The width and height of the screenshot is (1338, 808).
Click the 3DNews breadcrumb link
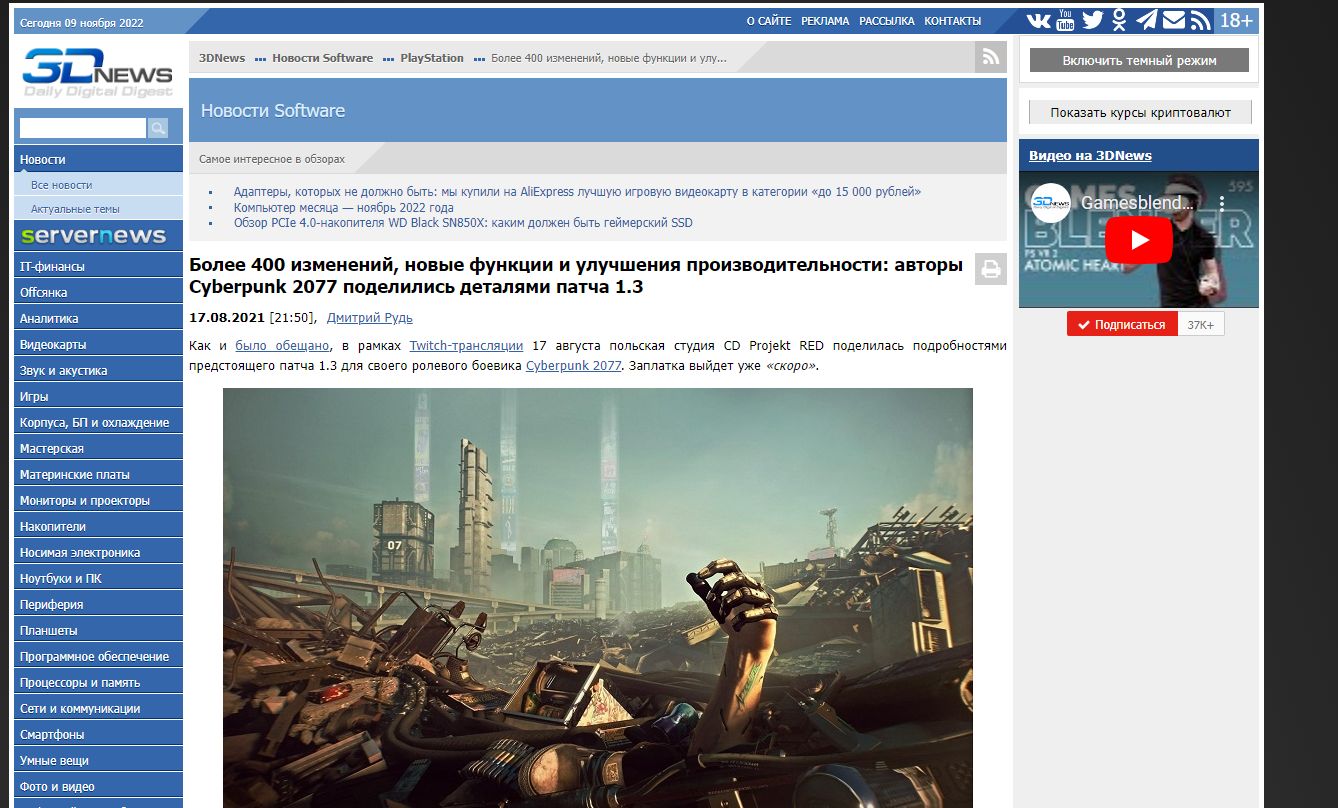(x=222, y=58)
